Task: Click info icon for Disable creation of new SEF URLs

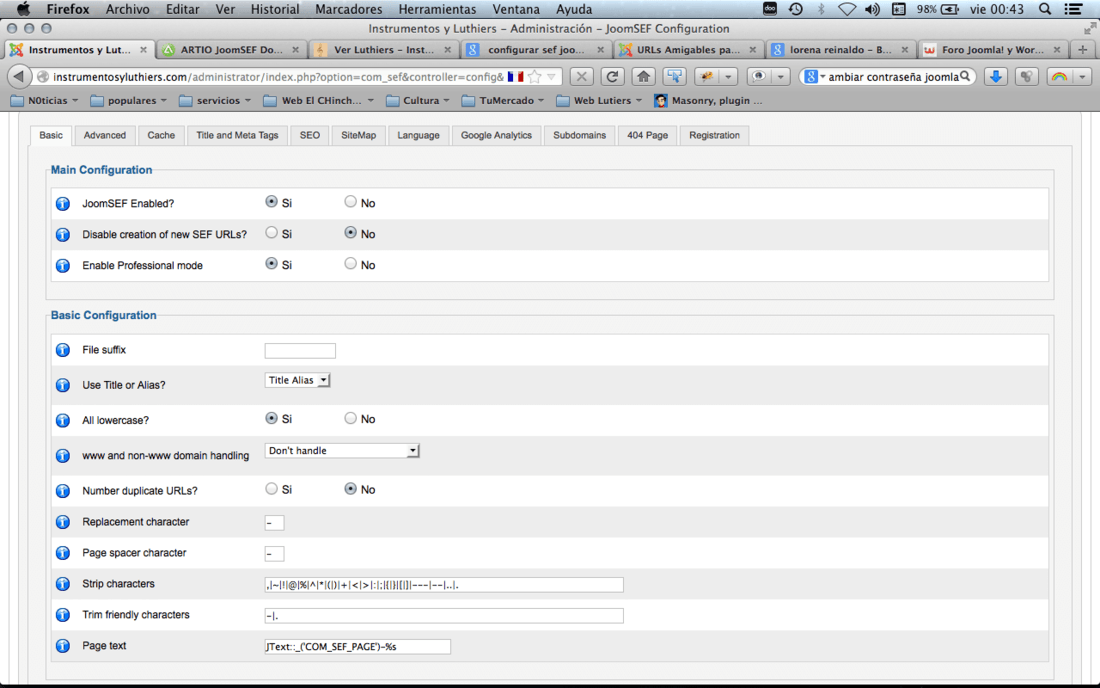Action: click(x=63, y=234)
